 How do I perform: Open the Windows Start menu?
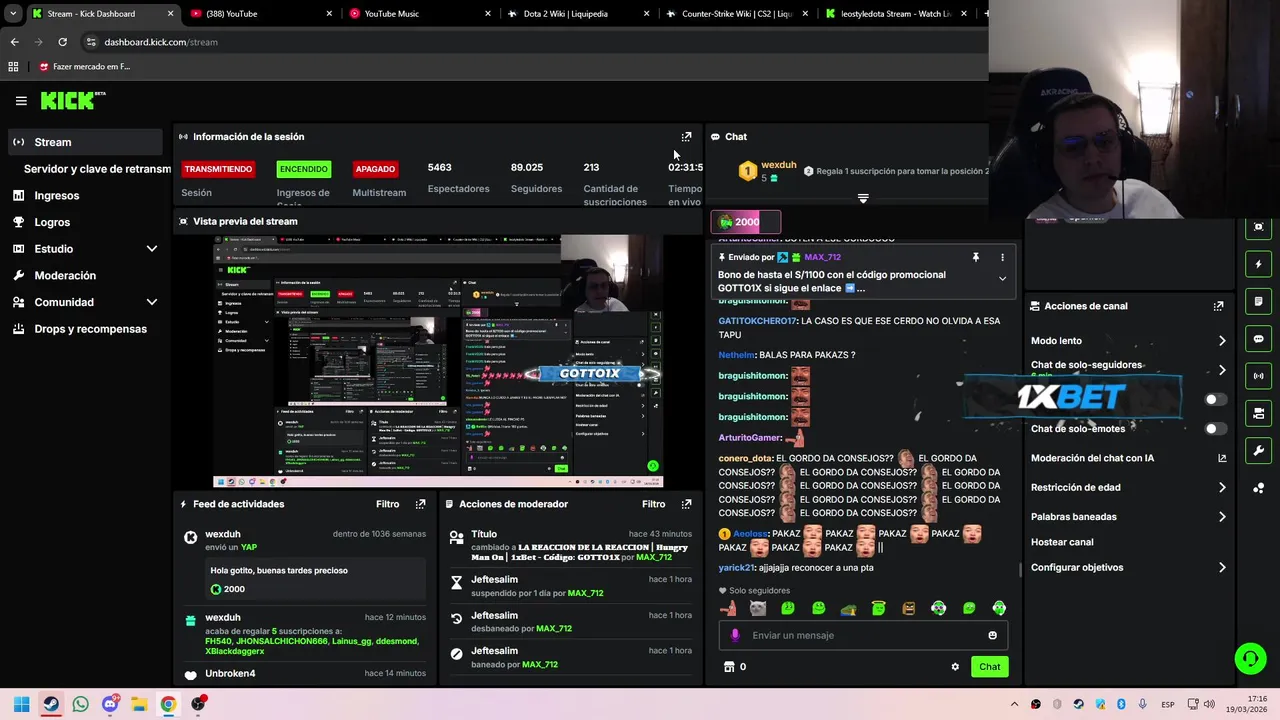pos(21,704)
